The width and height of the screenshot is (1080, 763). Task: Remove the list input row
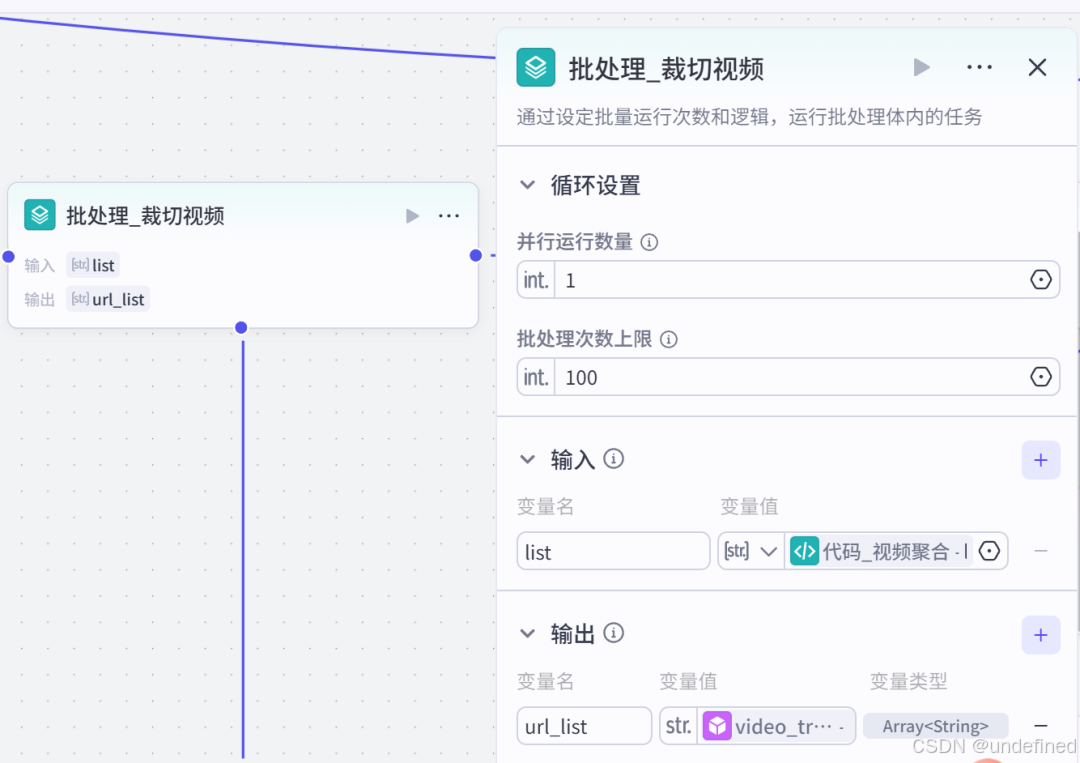click(x=1041, y=551)
